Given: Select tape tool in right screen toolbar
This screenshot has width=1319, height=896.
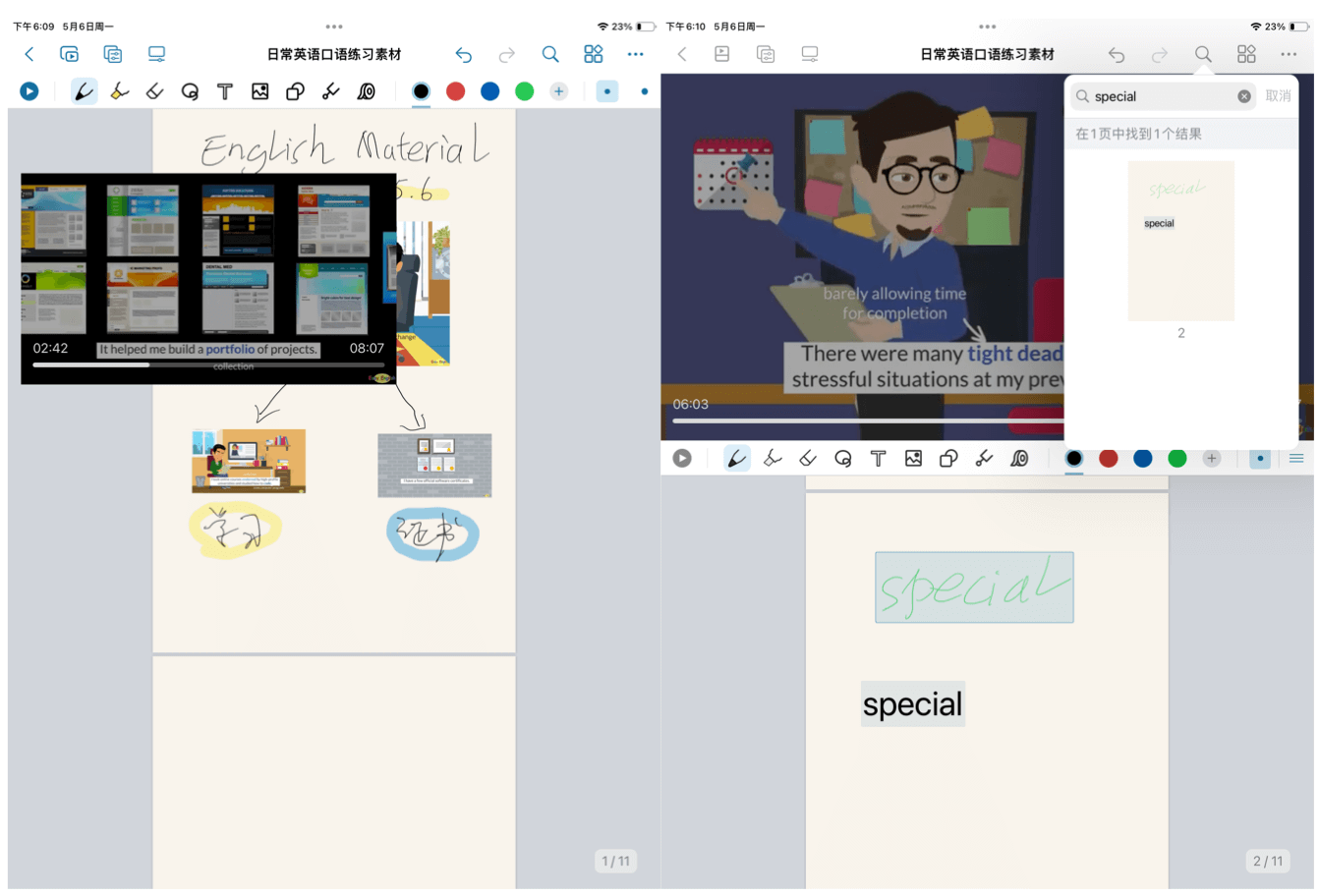Looking at the screenshot, I should pyautogui.click(x=1019, y=458).
